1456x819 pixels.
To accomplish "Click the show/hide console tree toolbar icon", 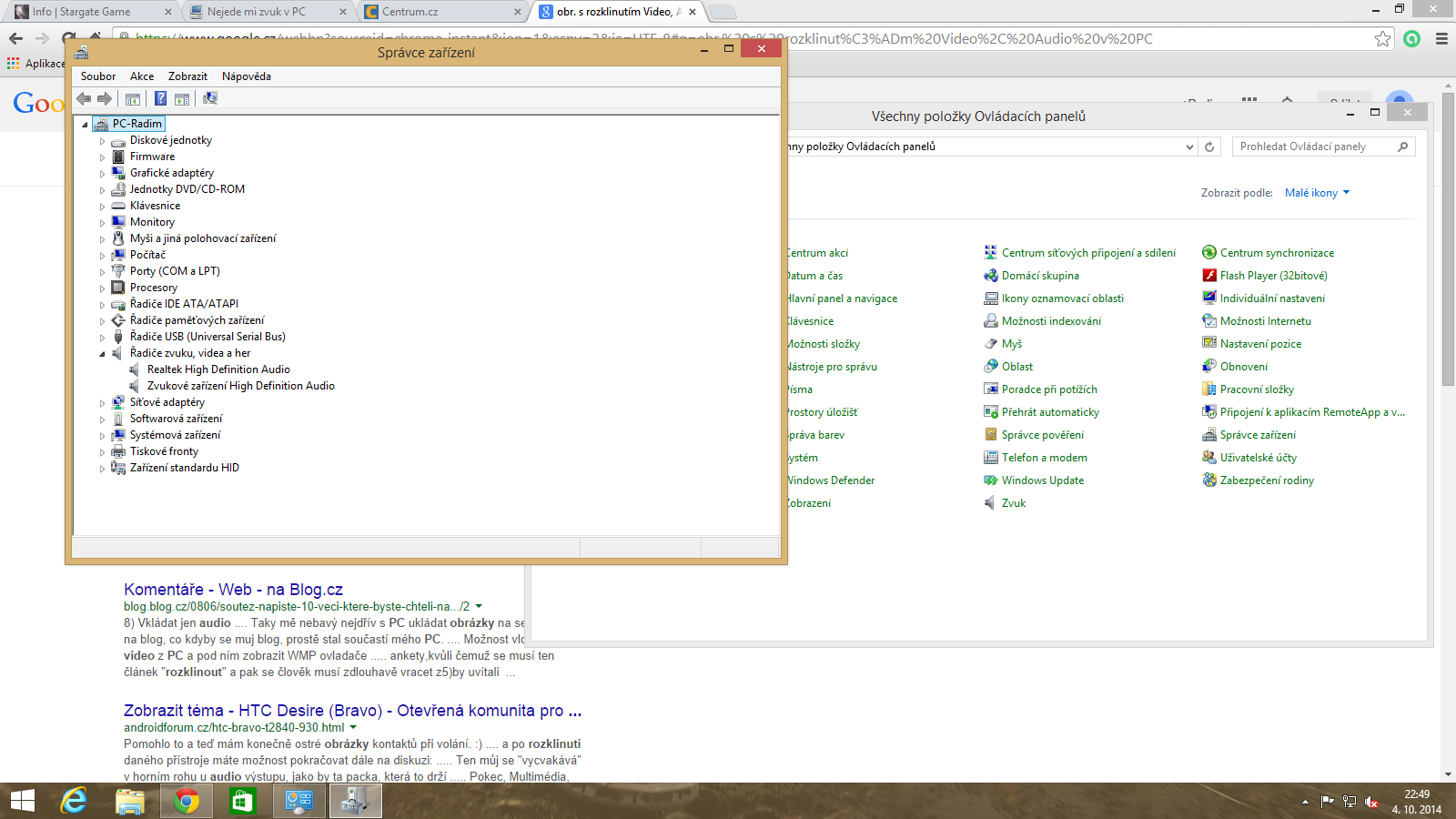I will 133,99.
